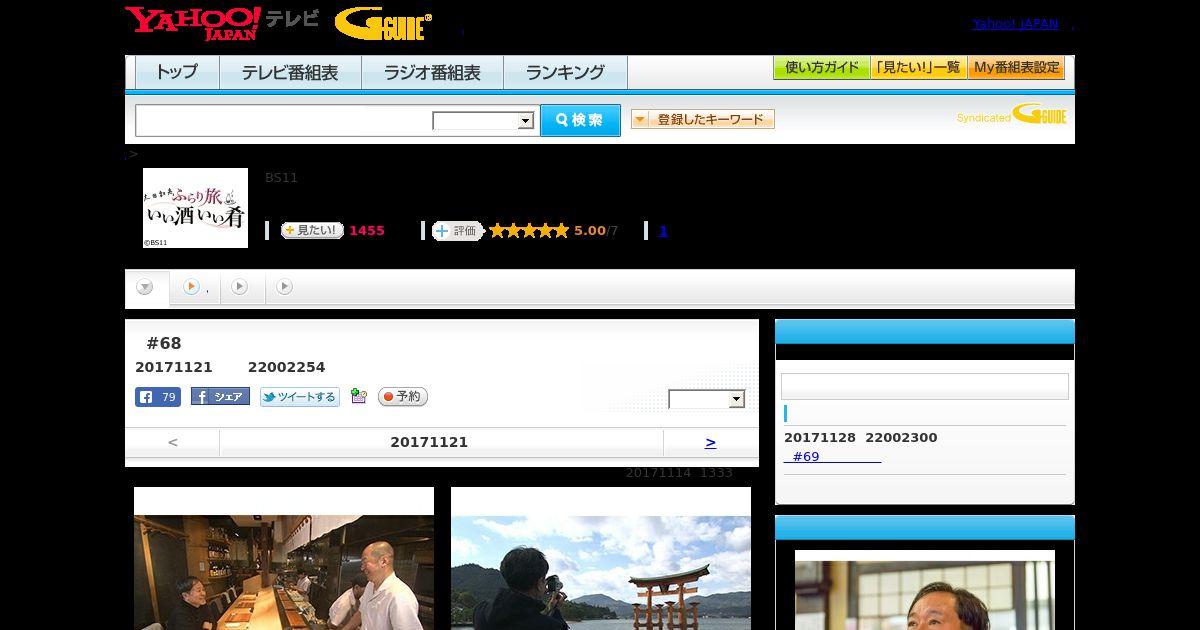Click the 20171121 date label in navigation bar
The height and width of the screenshot is (630, 1200).
click(x=429, y=442)
